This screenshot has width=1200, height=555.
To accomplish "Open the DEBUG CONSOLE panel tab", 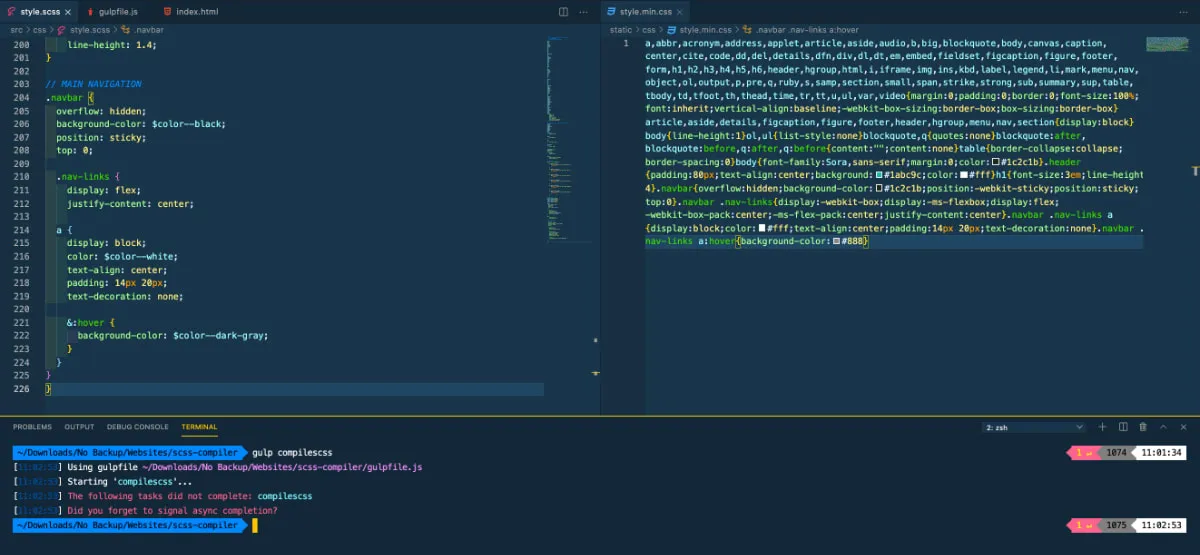I will coord(138,427).
